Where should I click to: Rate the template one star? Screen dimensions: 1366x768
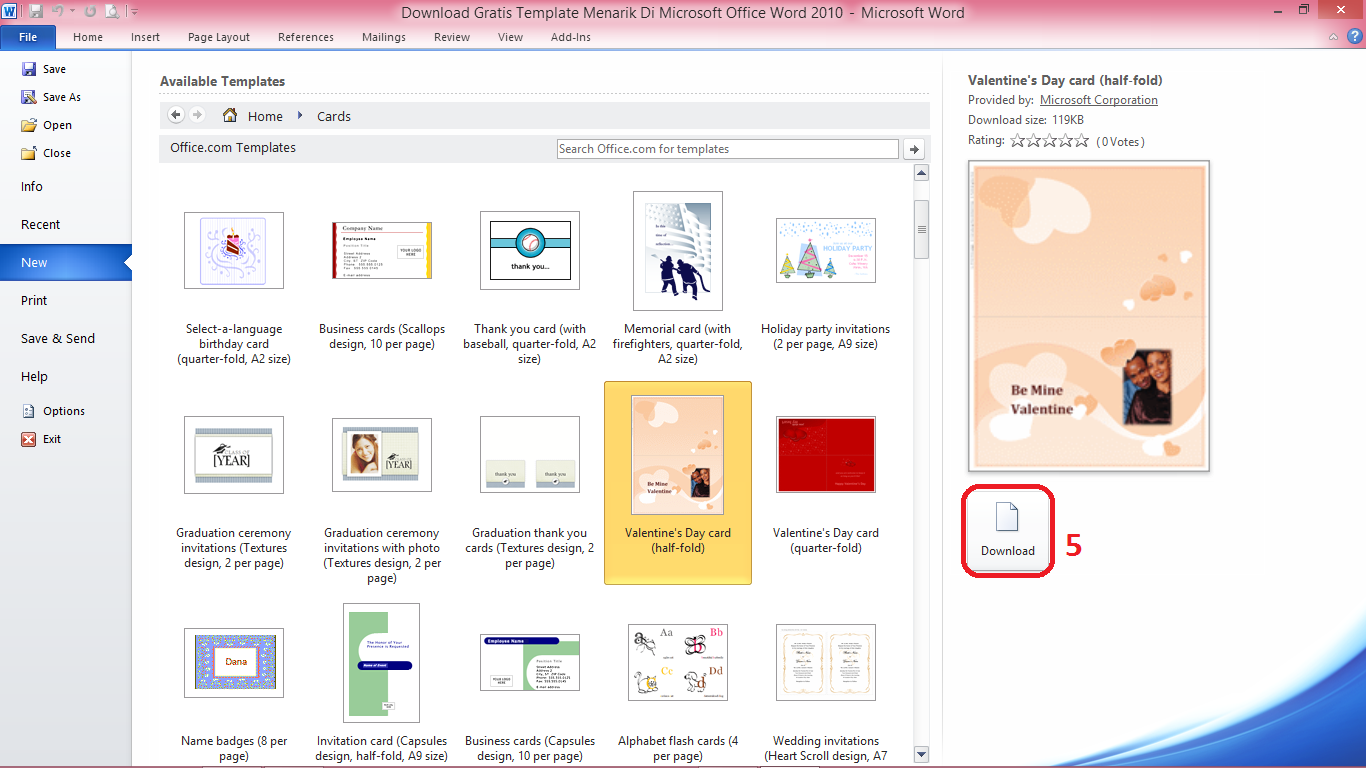pyautogui.click(x=1018, y=141)
